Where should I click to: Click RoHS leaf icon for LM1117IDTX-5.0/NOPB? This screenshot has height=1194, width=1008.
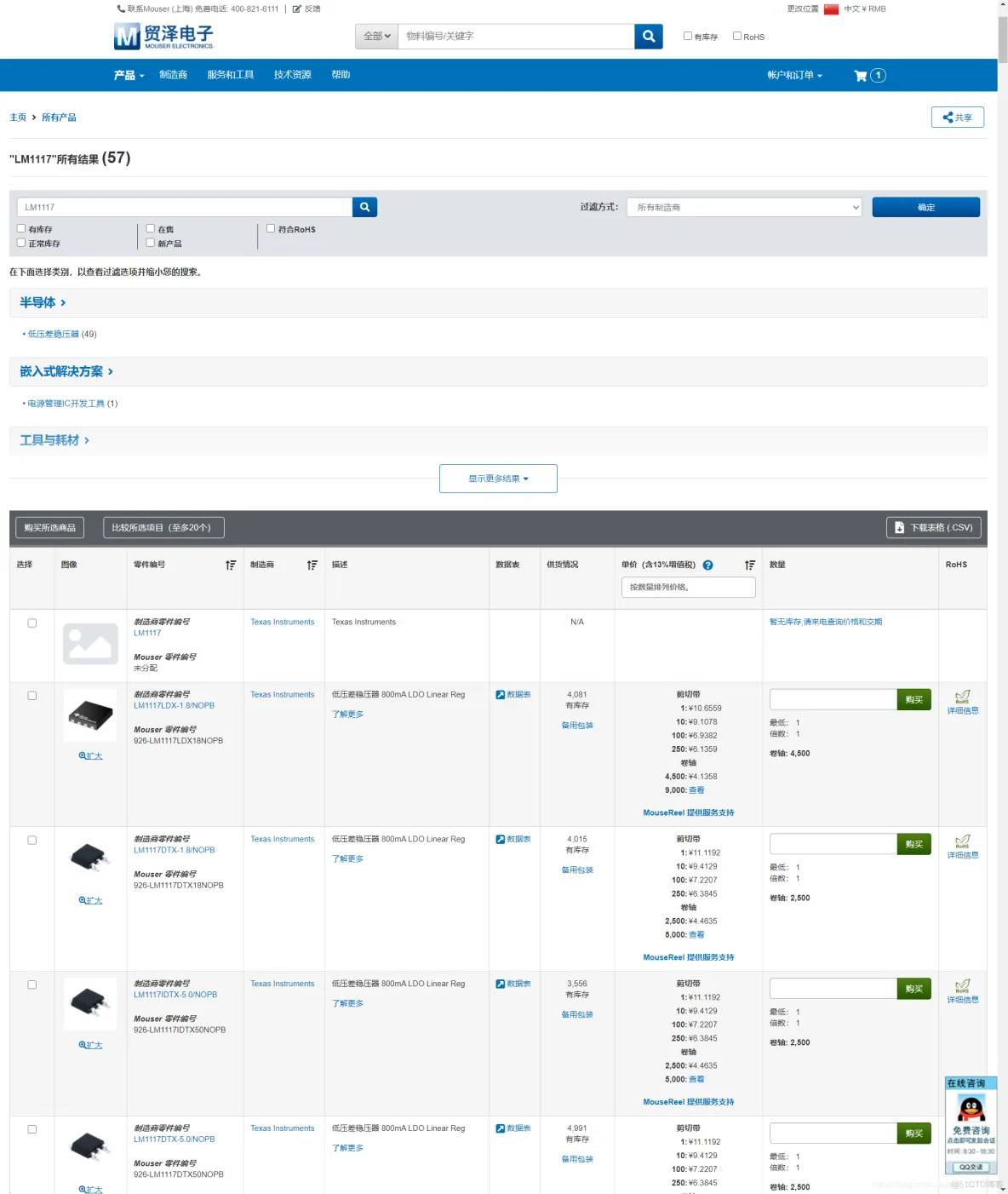click(963, 986)
